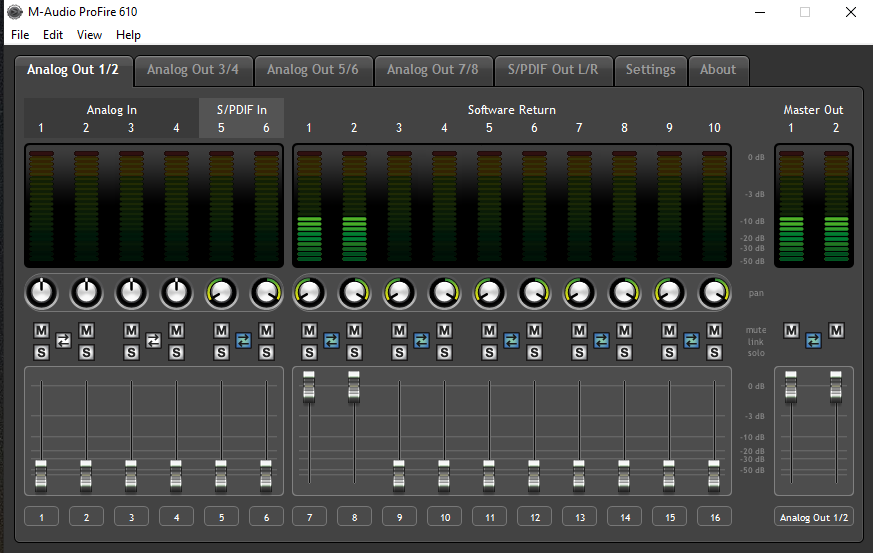Switch to Analog Out 3/4 tab
Viewport: 873px width, 553px height.
[193, 70]
